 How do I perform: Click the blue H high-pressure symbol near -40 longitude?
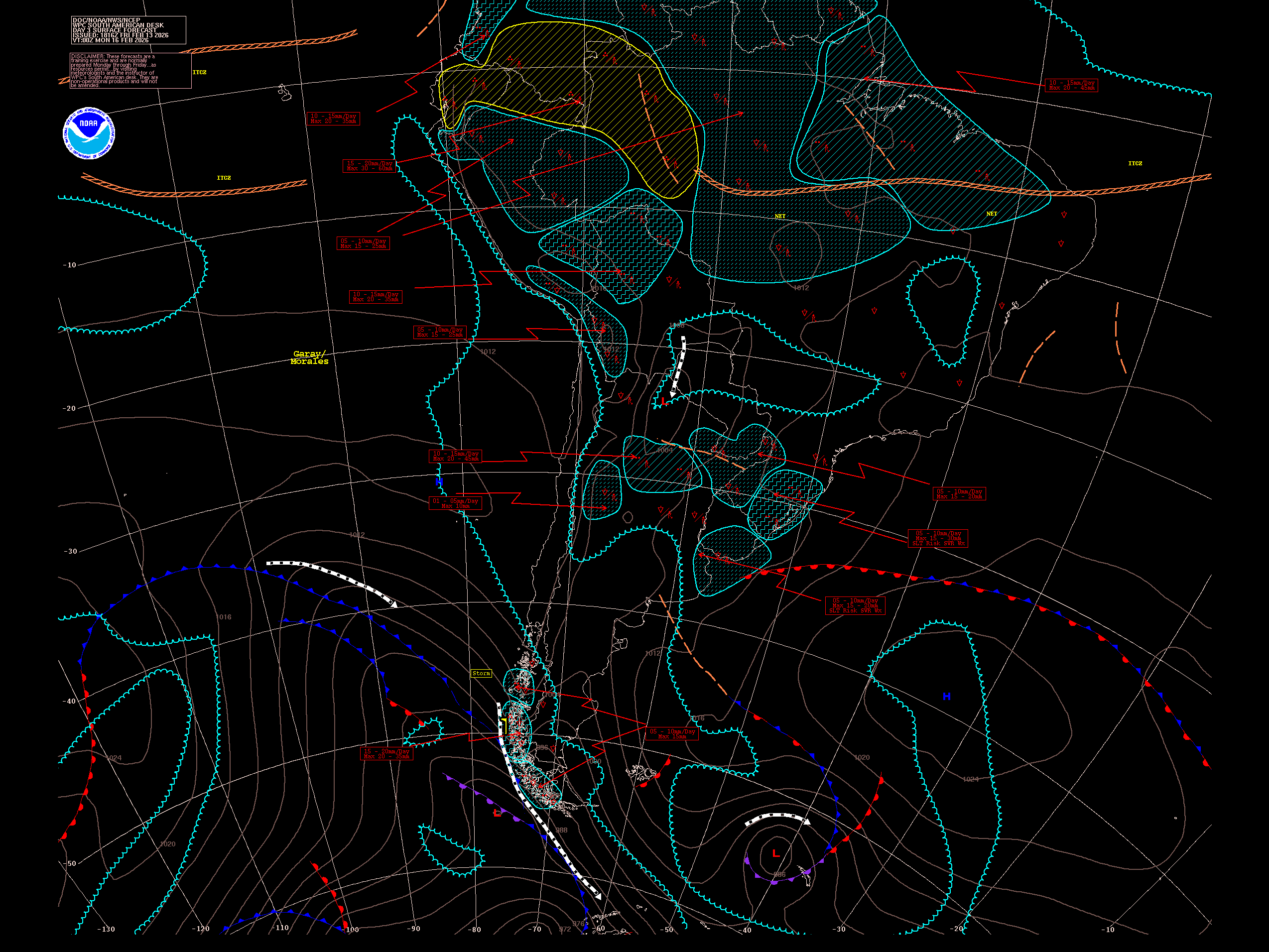click(x=947, y=696)
